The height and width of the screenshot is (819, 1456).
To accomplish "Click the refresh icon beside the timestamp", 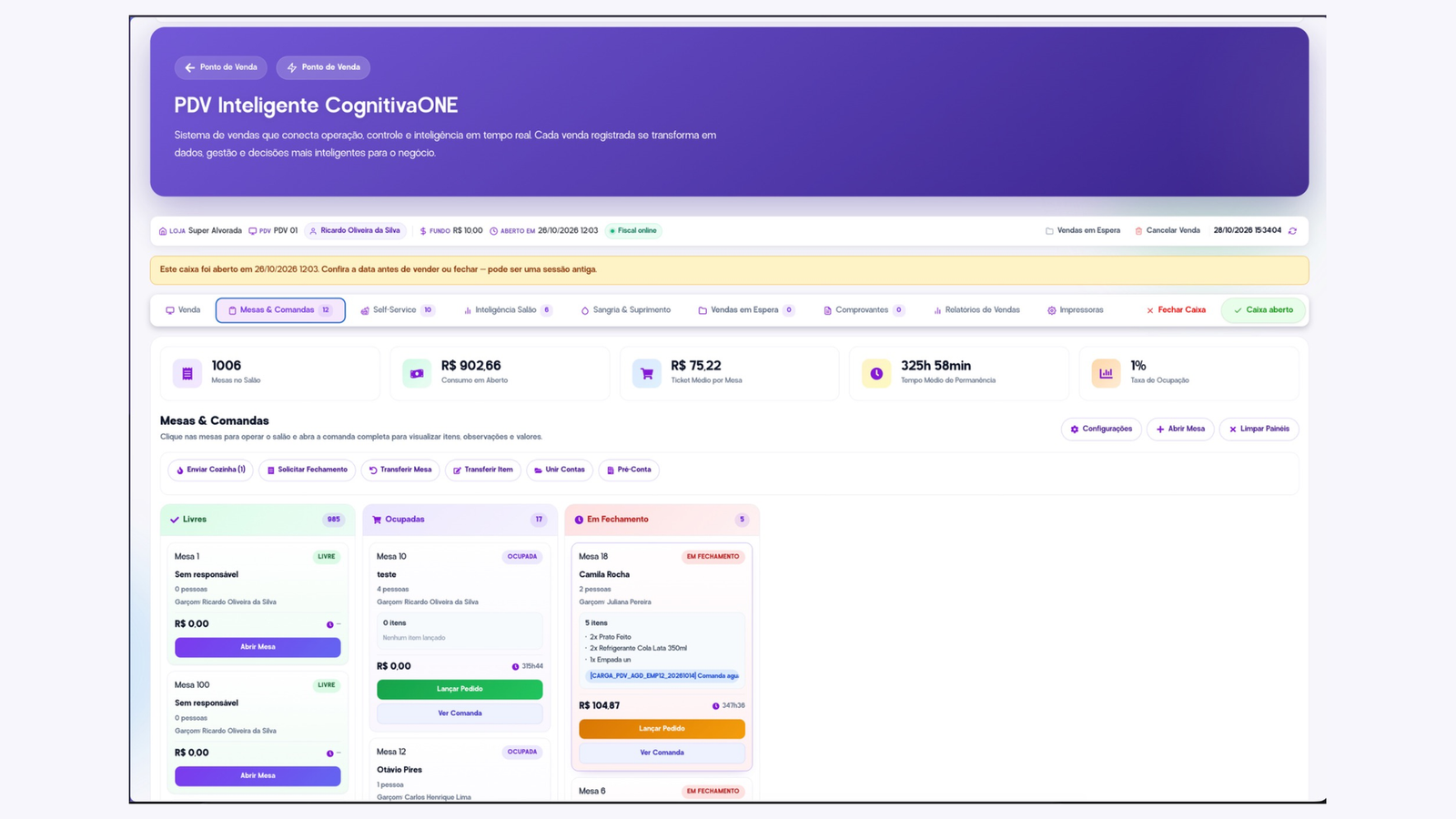I will coord(1292,231).
